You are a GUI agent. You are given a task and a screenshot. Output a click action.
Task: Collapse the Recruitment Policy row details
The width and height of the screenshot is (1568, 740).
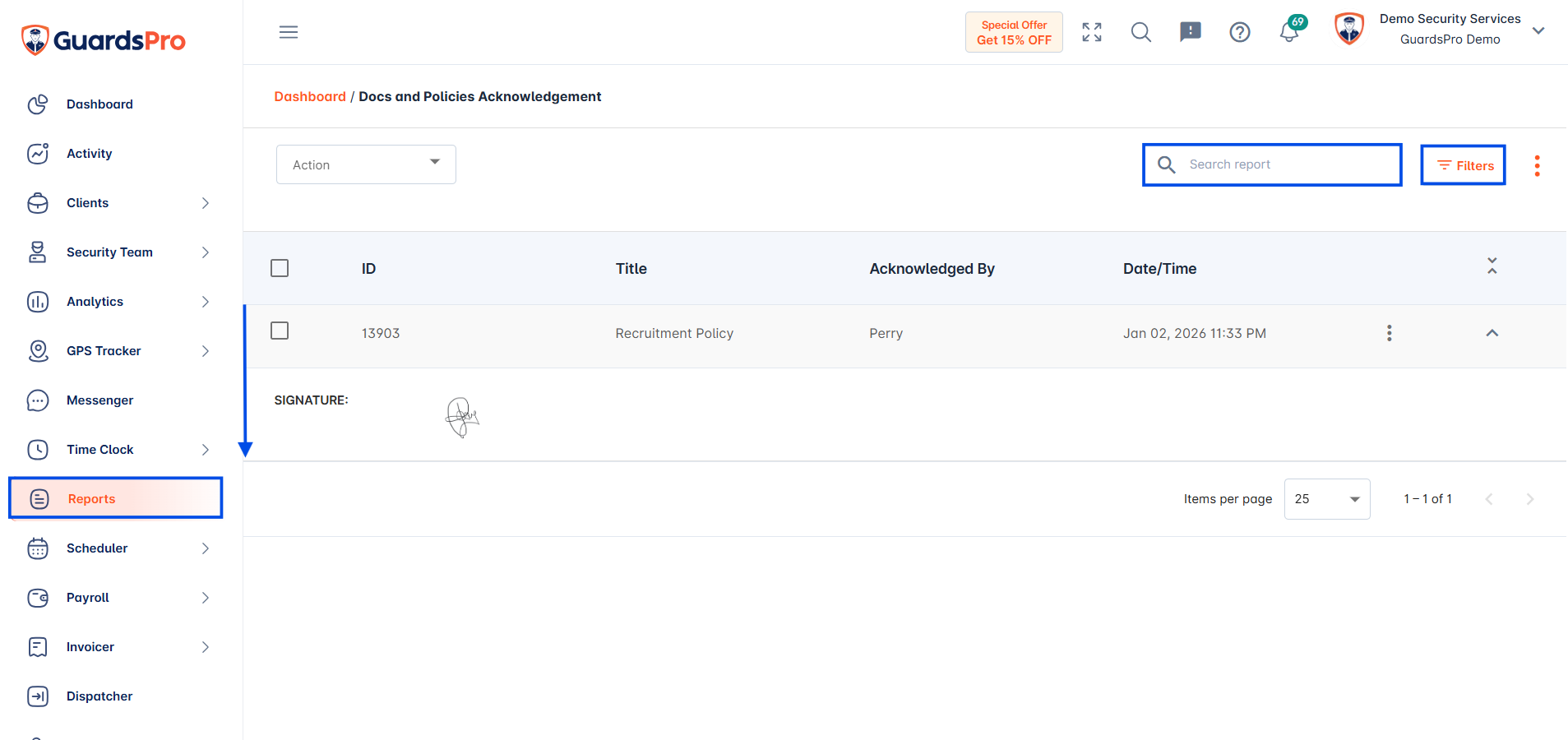(1492, 333)
